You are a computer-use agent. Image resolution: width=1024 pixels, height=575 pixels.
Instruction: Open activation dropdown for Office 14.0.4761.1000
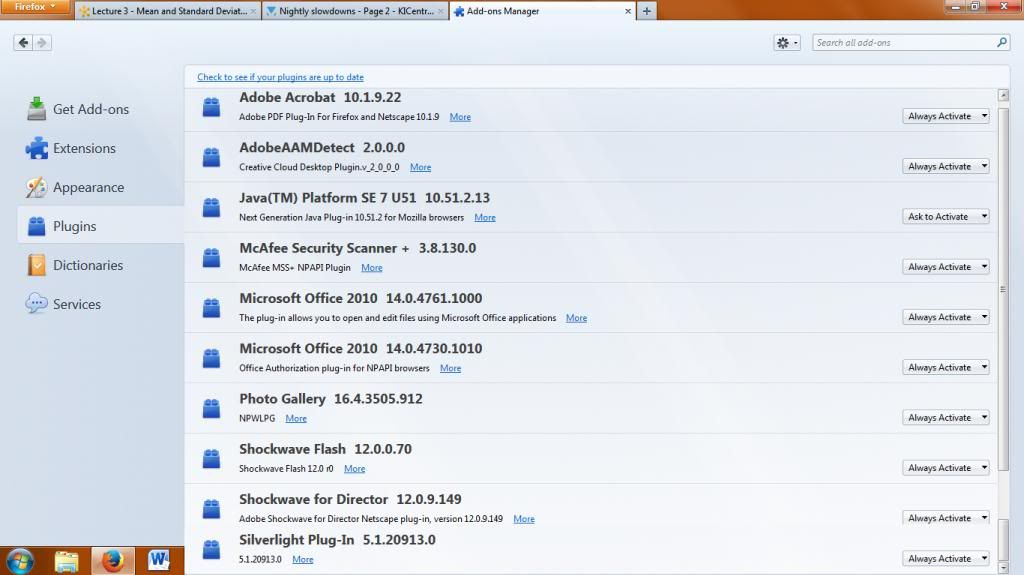click(x=946, y=318)
